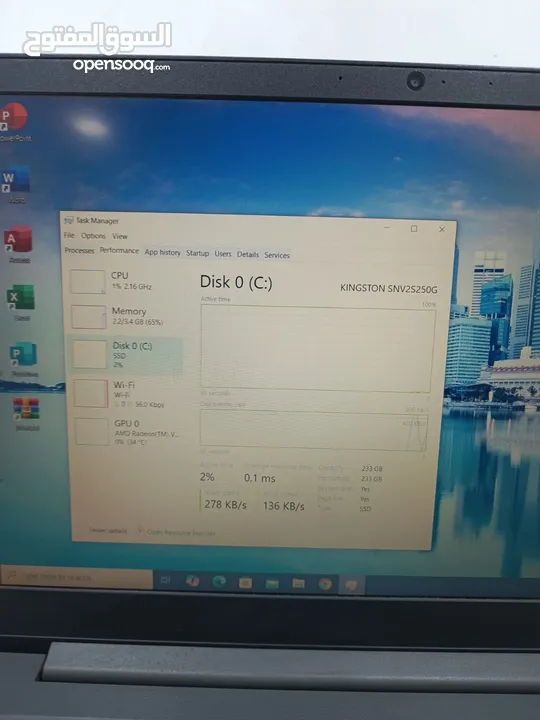Screen dimensions: 540x720
Task: Click the disk transfer rate graph
Action: (314, 430)
